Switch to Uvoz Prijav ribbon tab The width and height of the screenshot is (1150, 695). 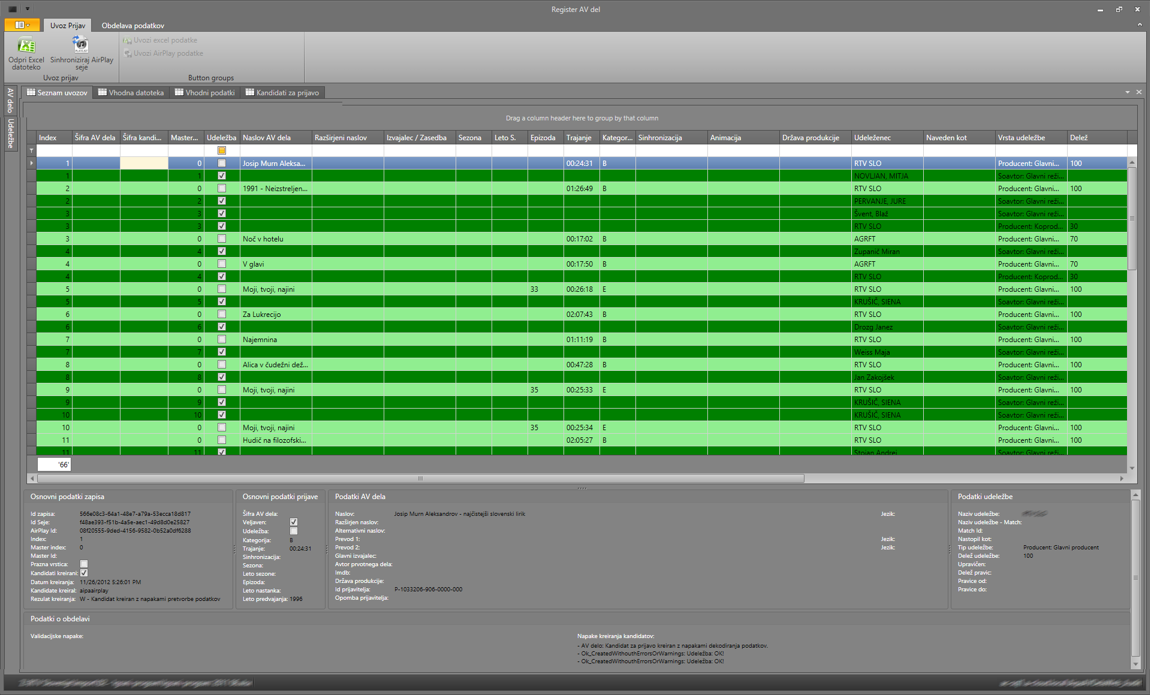(x=67, y=26)
